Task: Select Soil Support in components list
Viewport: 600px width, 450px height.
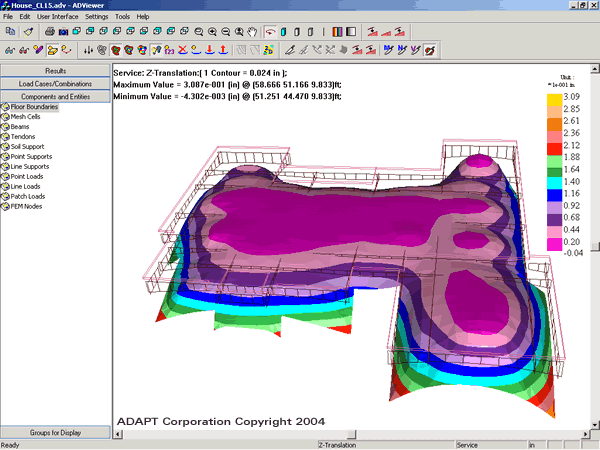Action: 27,147
